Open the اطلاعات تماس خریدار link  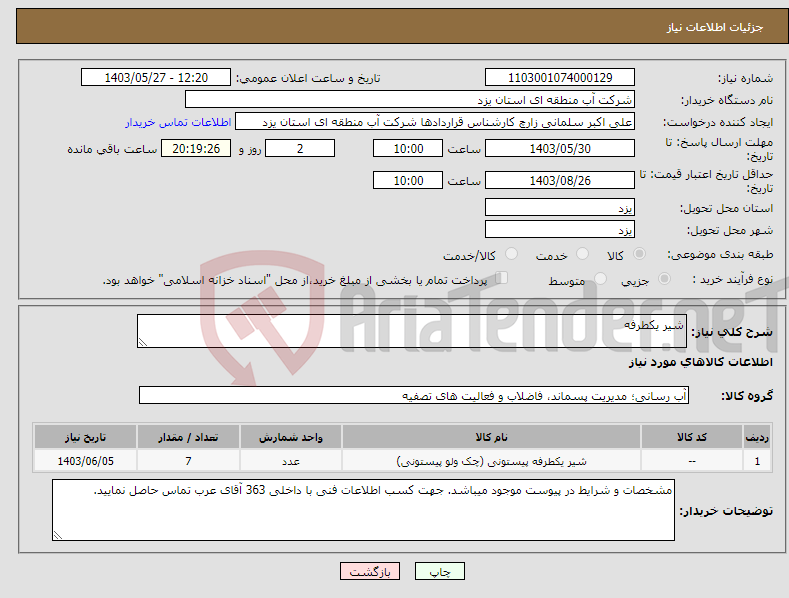pyautogui.click(x=178, y=122)
